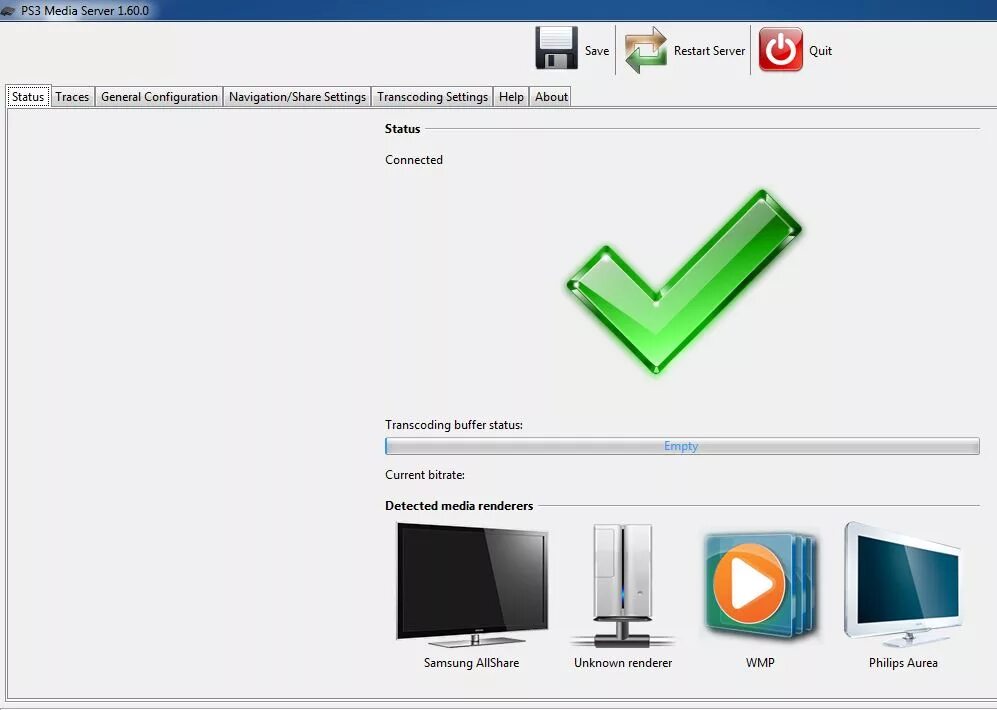Click the floppy disk Save icon
Screen dimensions: 997x710
(x=556, y=48)
